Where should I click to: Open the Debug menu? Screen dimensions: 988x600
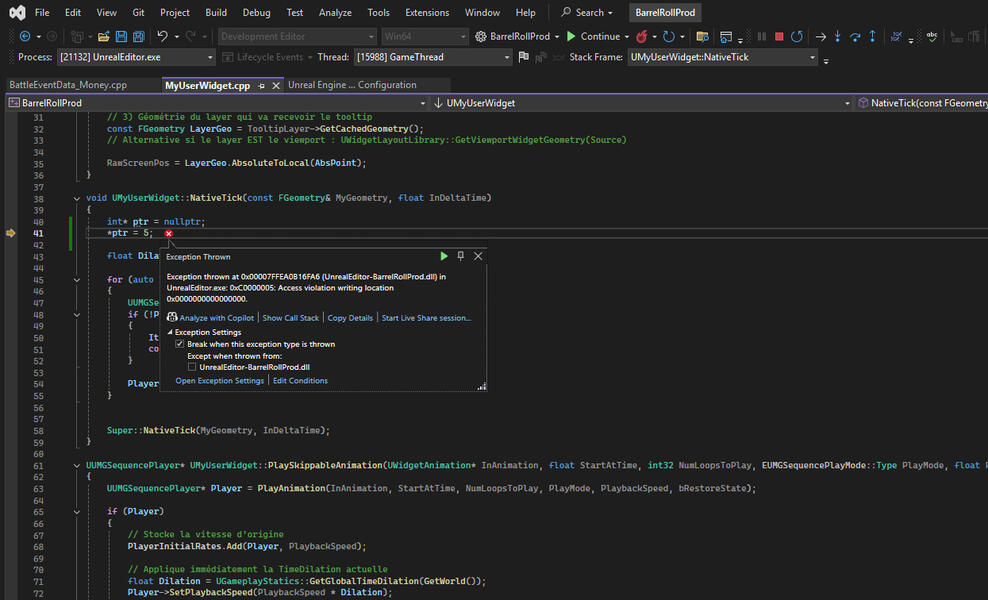click(x=256, y=12)
